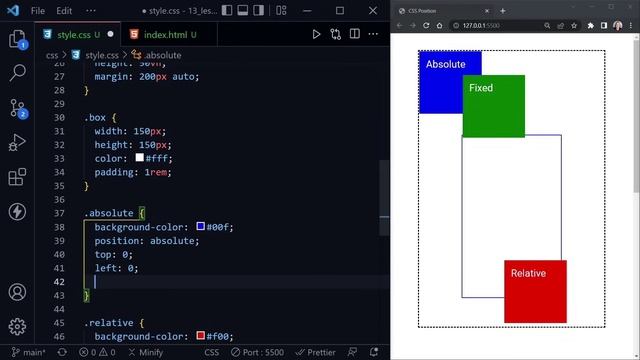Viewport: 640px width, 360px height.
Task: Click the Port : 5500 Live Server button
Action: point(257,352)
